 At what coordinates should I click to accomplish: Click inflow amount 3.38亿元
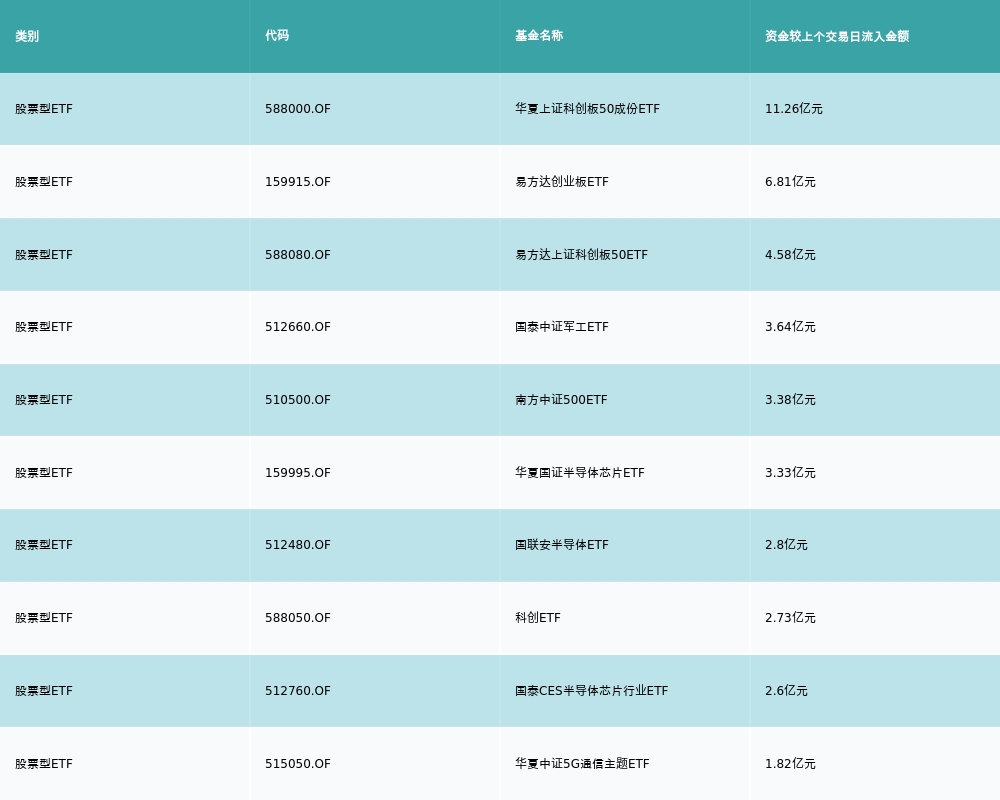(790, 400)
